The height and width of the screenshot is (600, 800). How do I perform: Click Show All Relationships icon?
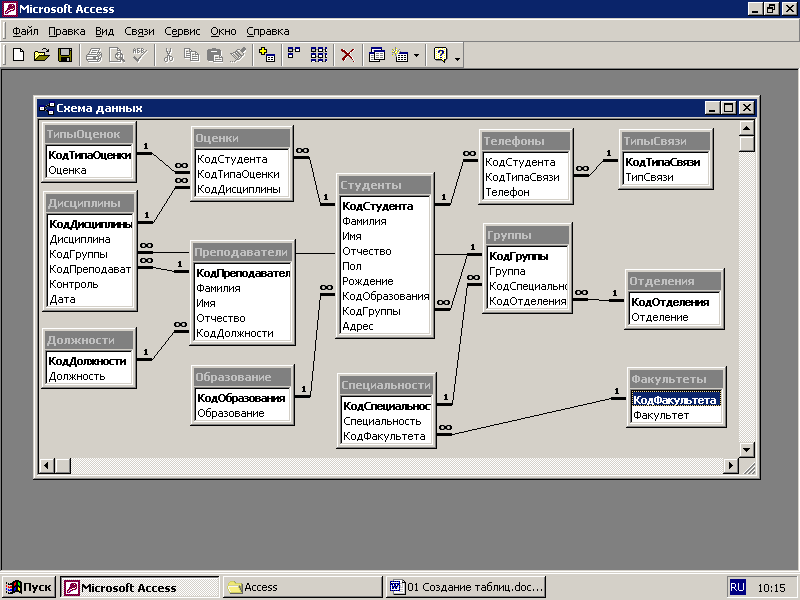(319, 55)
